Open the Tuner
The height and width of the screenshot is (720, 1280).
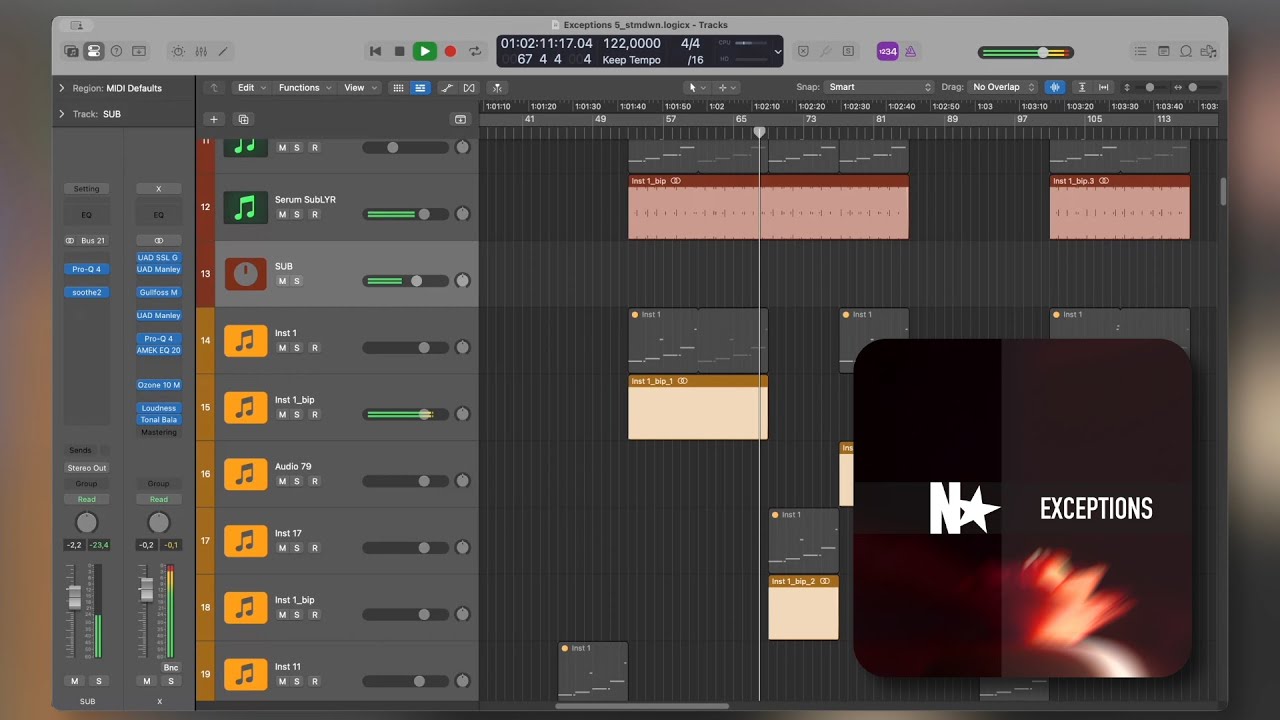pyautogui.click(x=826, y=51)
